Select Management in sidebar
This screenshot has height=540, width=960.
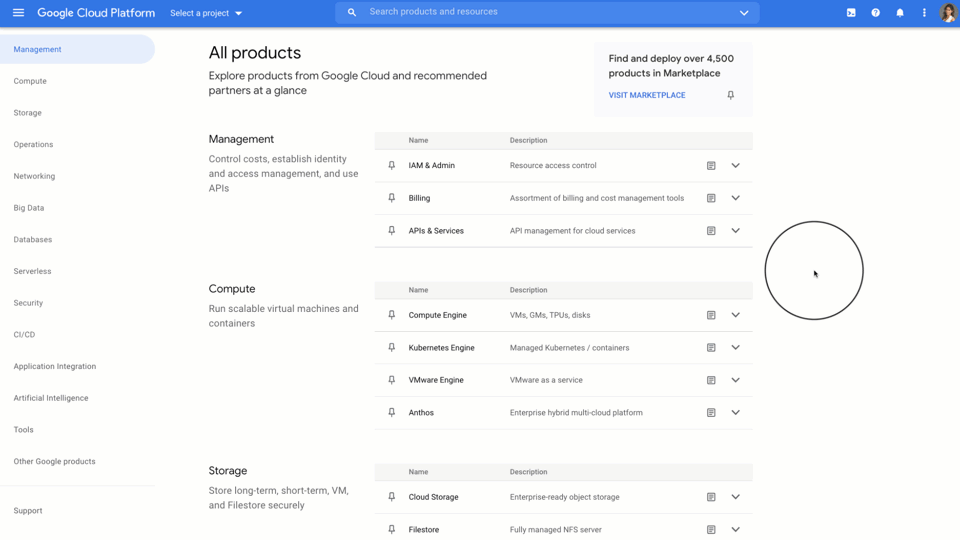click(77, 49)
